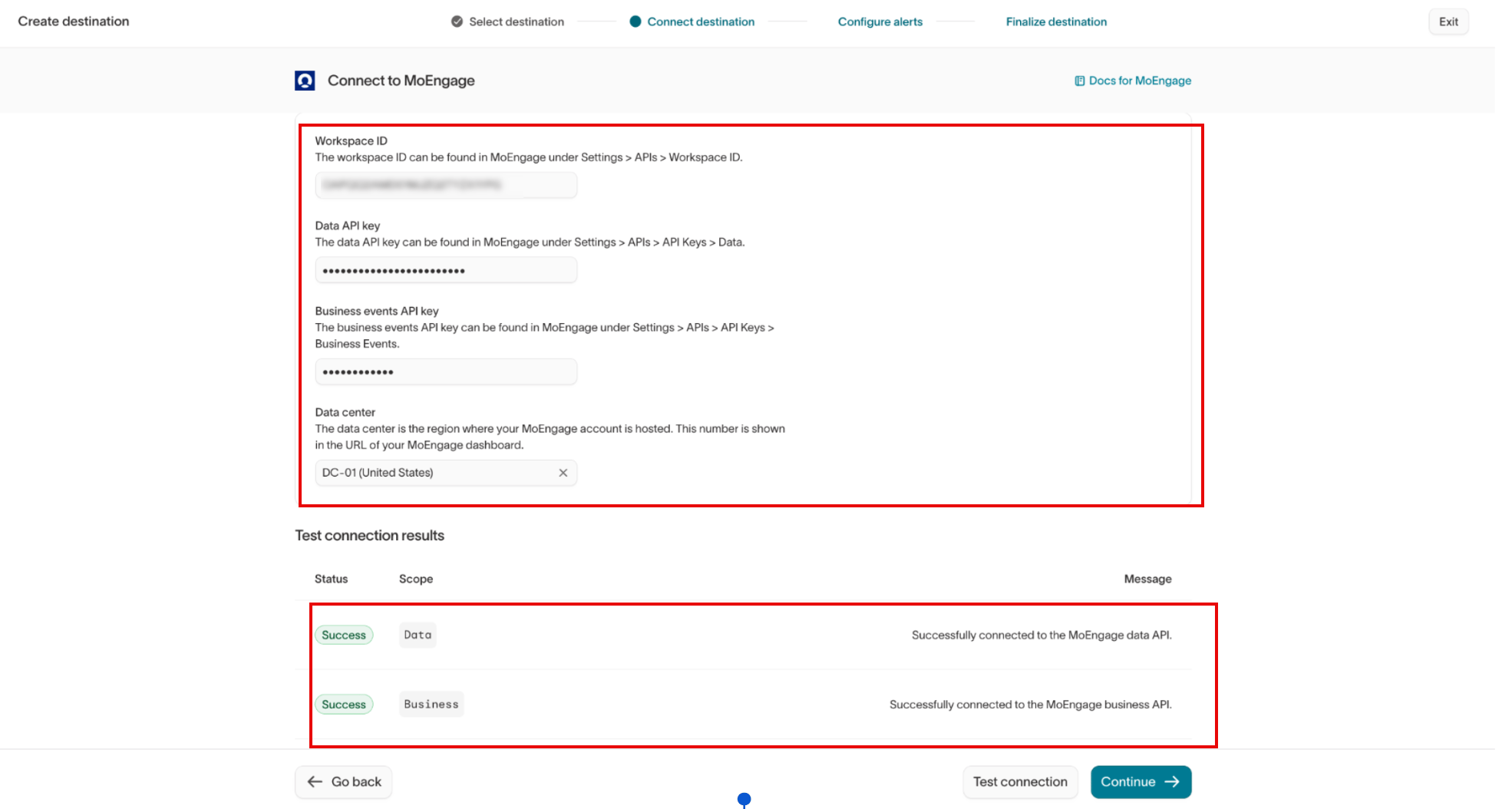Click the MoEngage logo icon

click(305, 81)
